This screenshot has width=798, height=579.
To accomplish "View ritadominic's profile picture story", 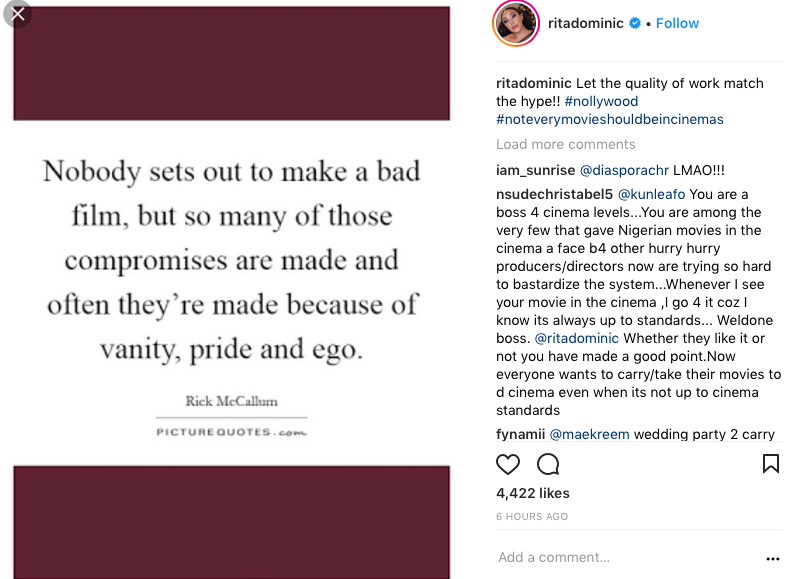I will [516, 23].
